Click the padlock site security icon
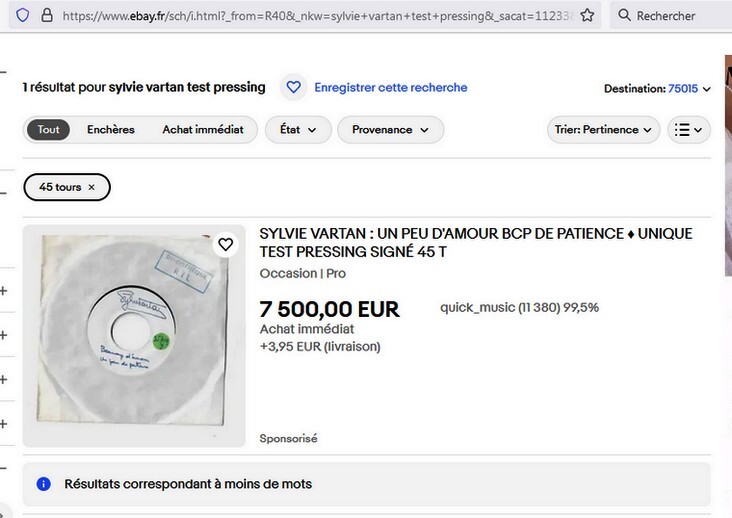Image resolution: width=732 pixels, height=518 pixels. click(48, 16)
